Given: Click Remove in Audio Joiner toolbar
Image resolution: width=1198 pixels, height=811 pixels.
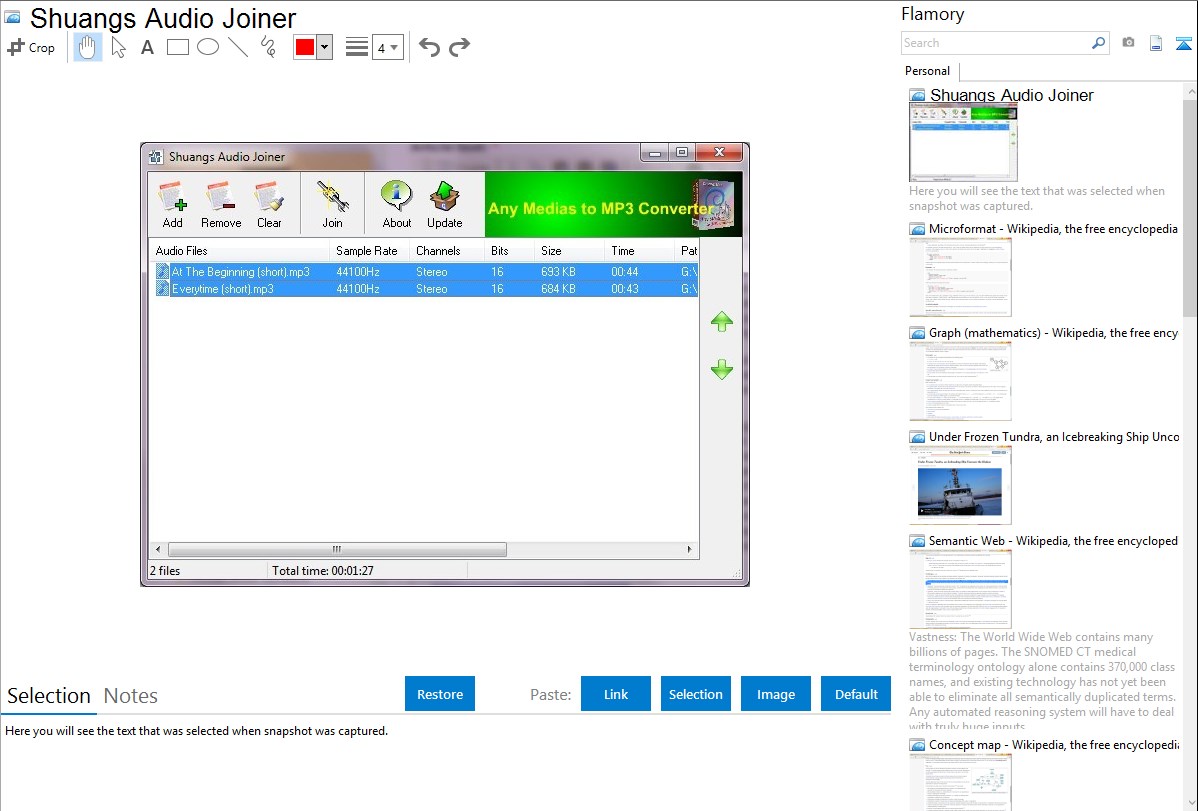Looking at the screenshot, I should (x=221, y=204).
